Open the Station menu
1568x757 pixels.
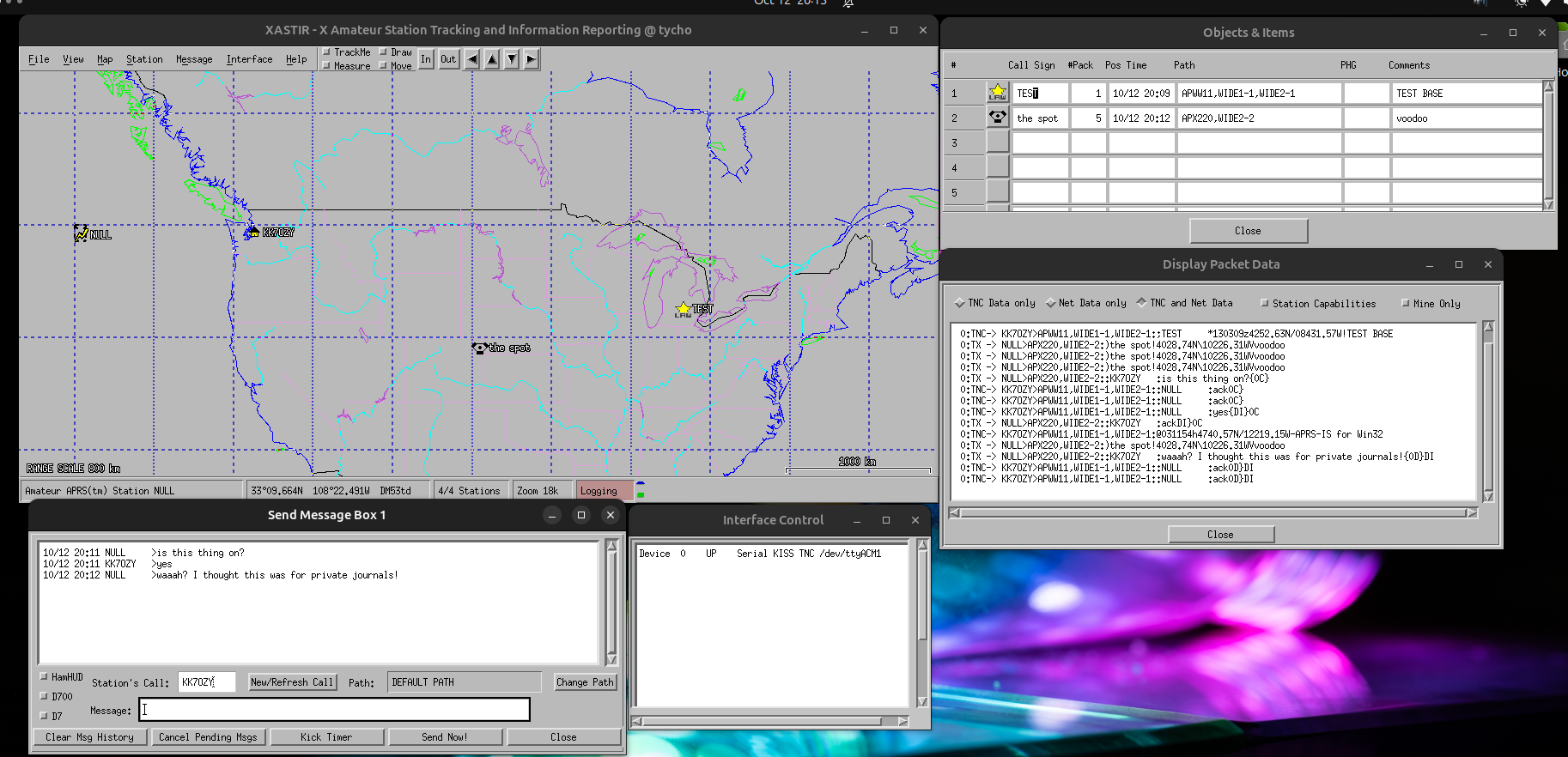[x=144, y=59]
